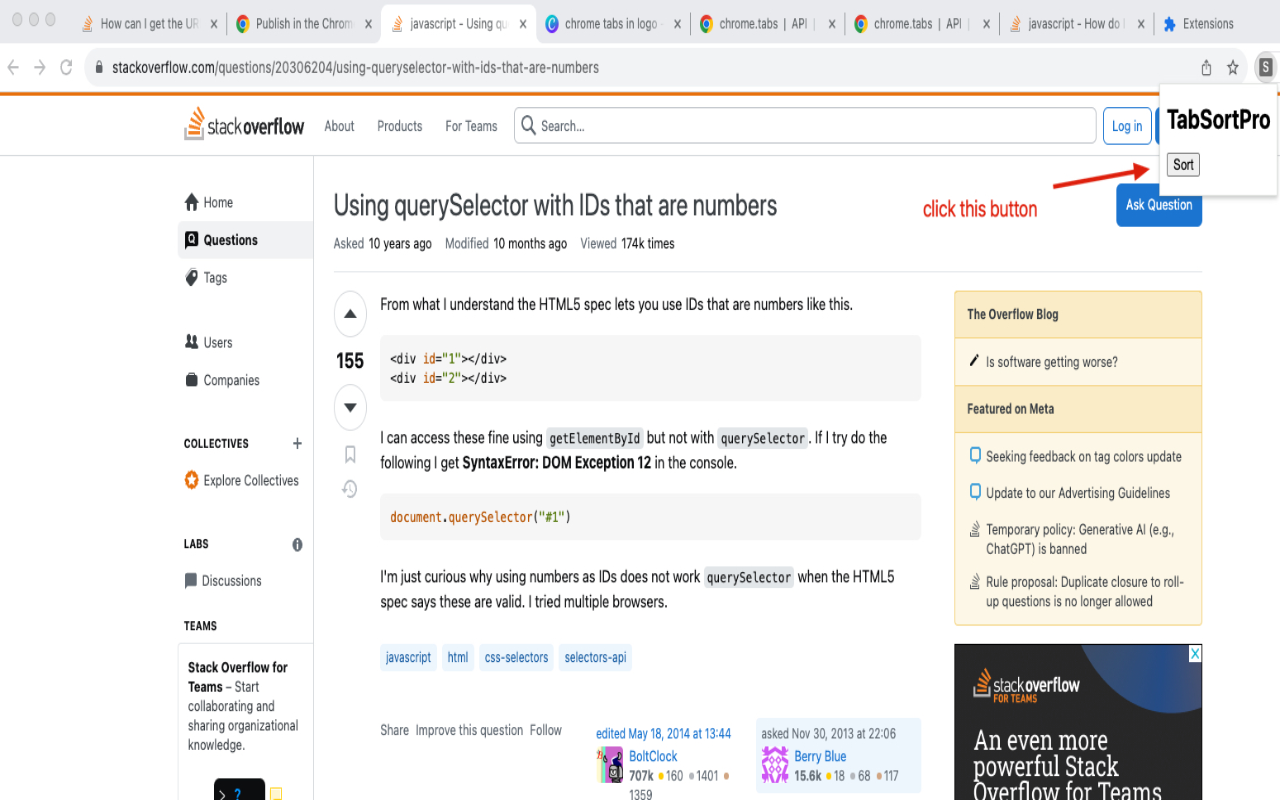Image resolution: width=1280 pixels, height=800 pixels.
Task: Open the question's activity history icon
Action: point(350,489)
